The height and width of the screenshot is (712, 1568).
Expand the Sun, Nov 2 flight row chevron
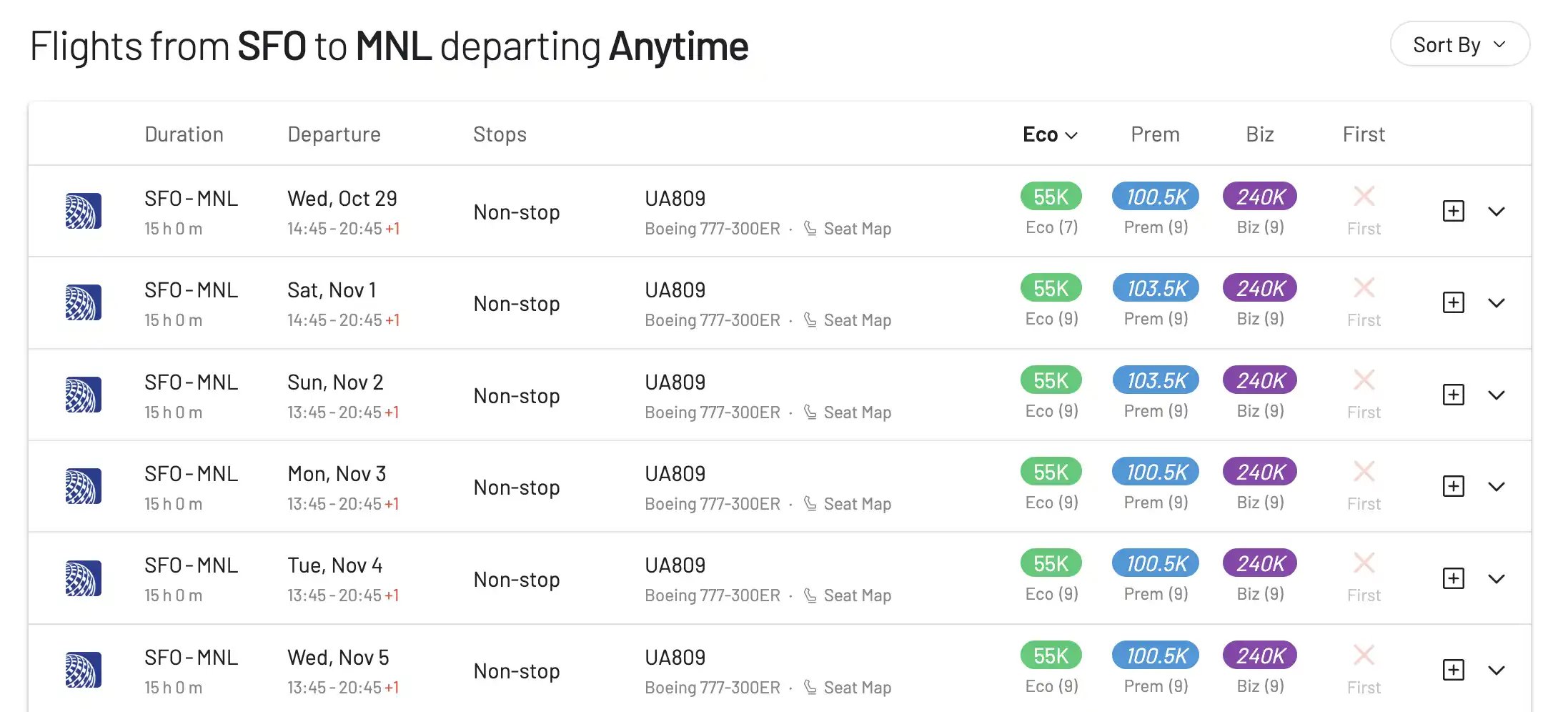(x=1496, y=395)
